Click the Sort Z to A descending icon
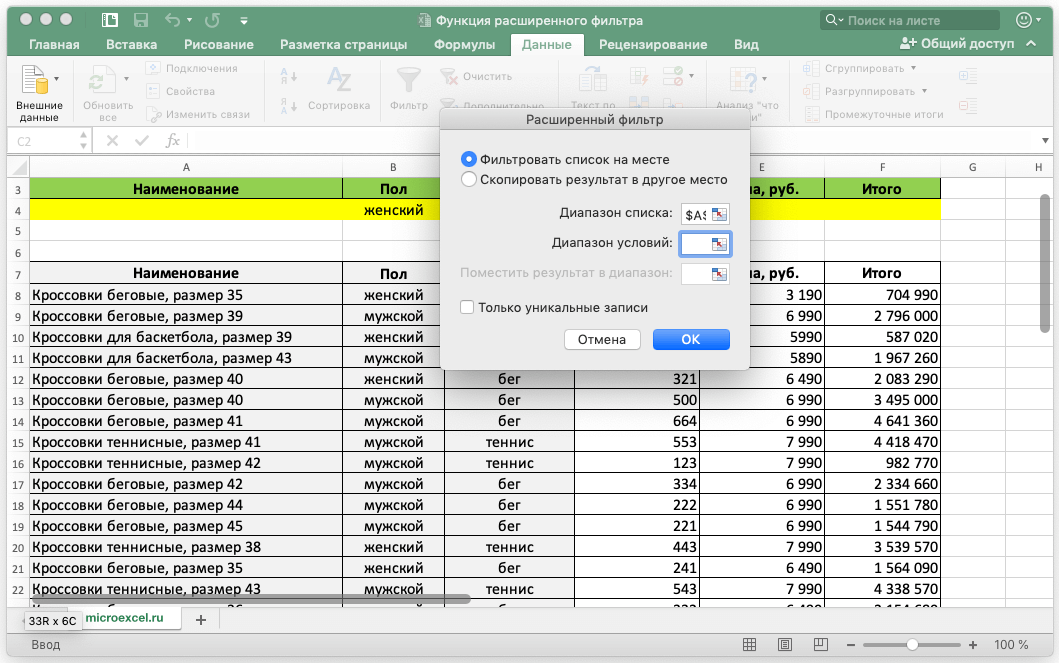The image size is (1059, 663). coord(288,105)
